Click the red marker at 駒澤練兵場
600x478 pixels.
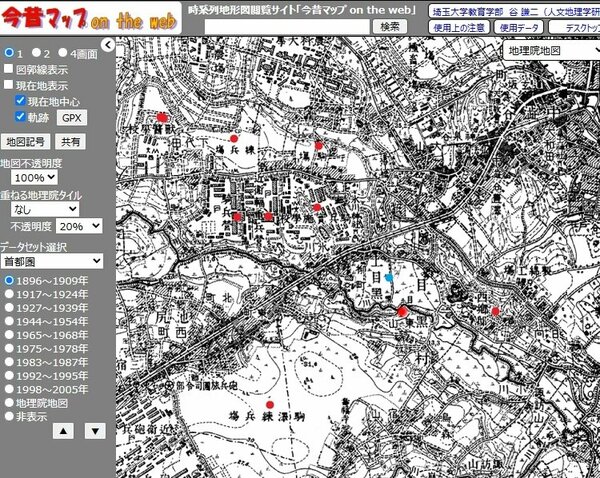pyautogui.click(x=270, y=405)
